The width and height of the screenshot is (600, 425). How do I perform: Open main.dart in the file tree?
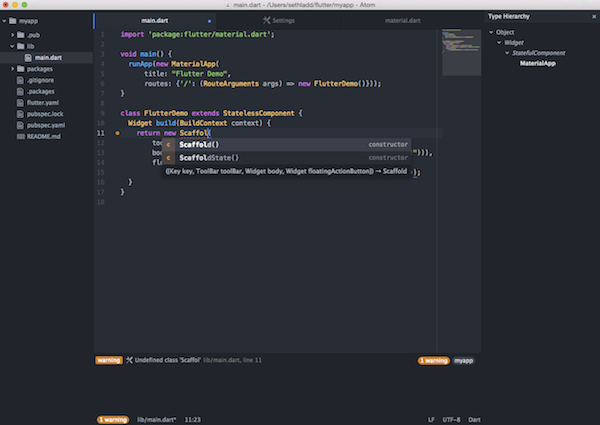click(48, 57)
